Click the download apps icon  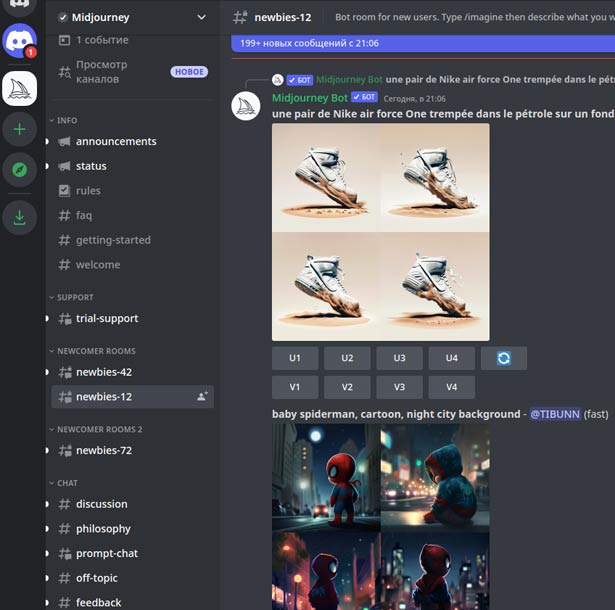tap(19, 218)
